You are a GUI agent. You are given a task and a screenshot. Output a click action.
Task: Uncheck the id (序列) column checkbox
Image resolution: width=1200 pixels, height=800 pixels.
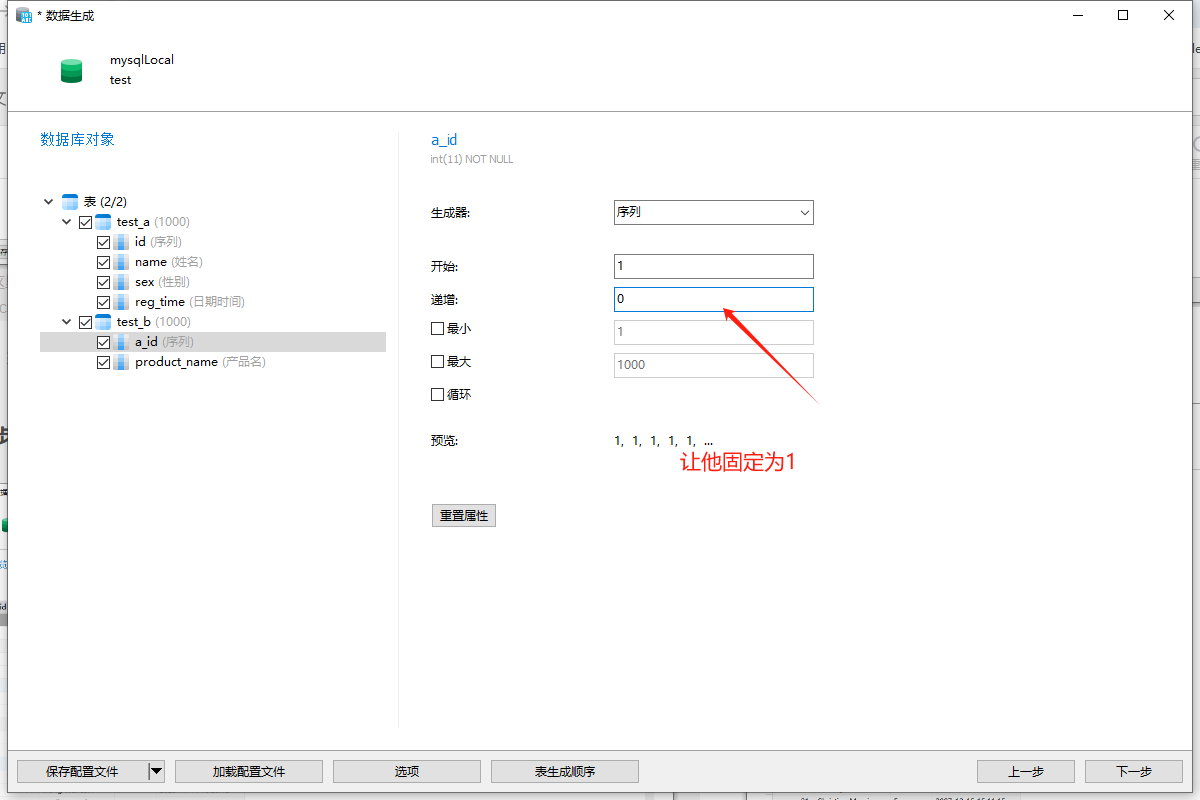pos(103,242)
